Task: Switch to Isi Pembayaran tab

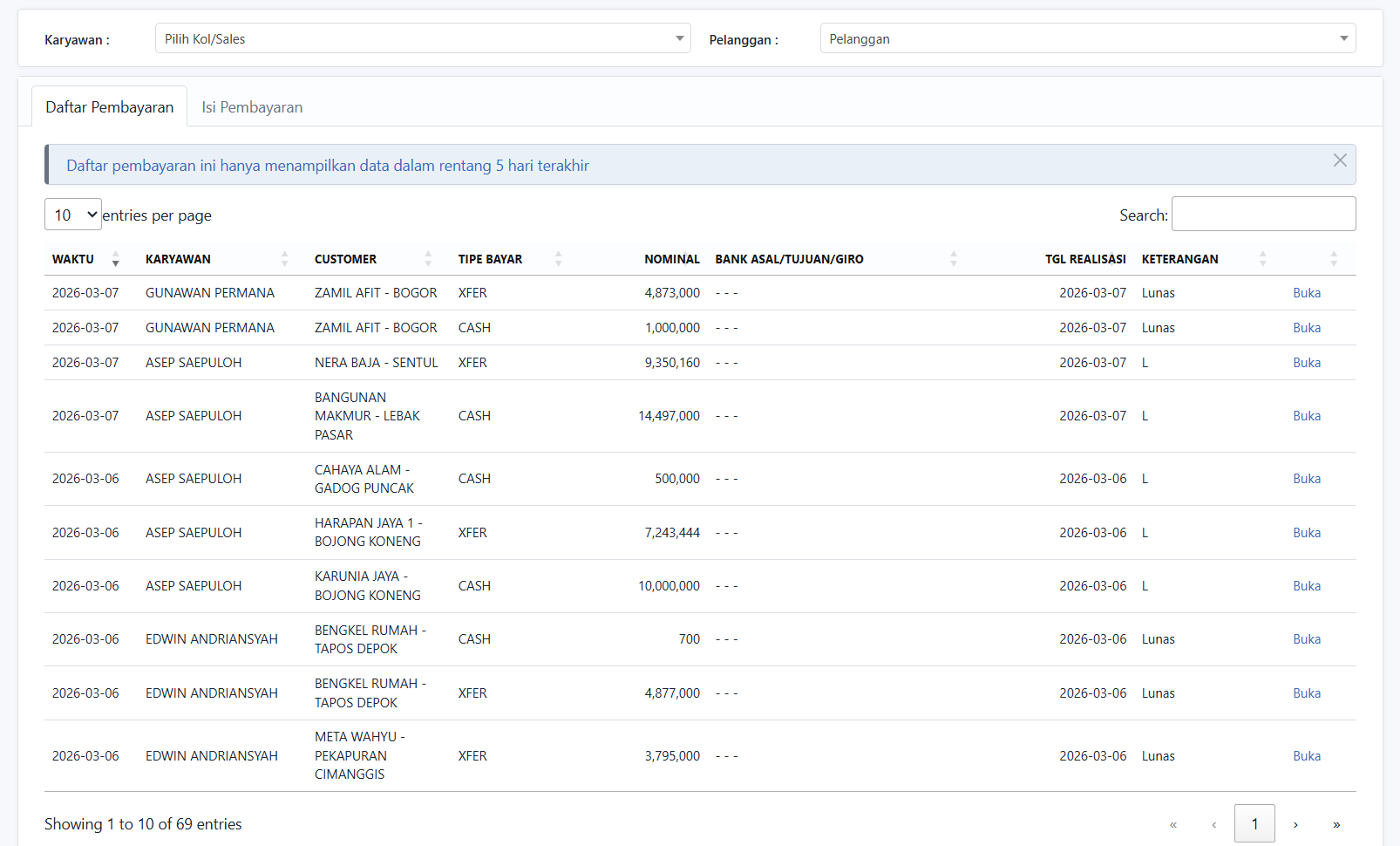Action: pyautogui.click(x=252, y=107)
